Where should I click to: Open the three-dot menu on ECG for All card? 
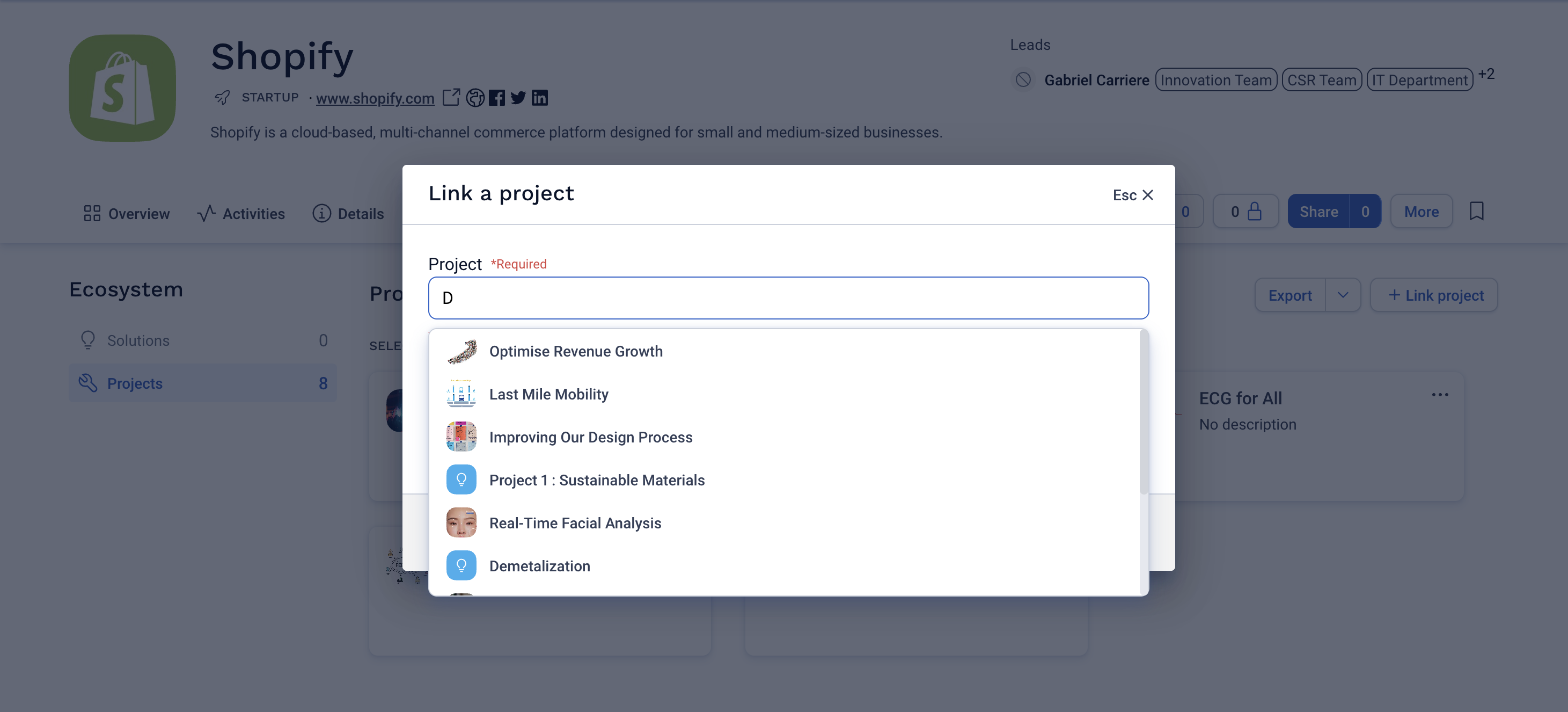pyautogui.click(x=1440, y=395)
